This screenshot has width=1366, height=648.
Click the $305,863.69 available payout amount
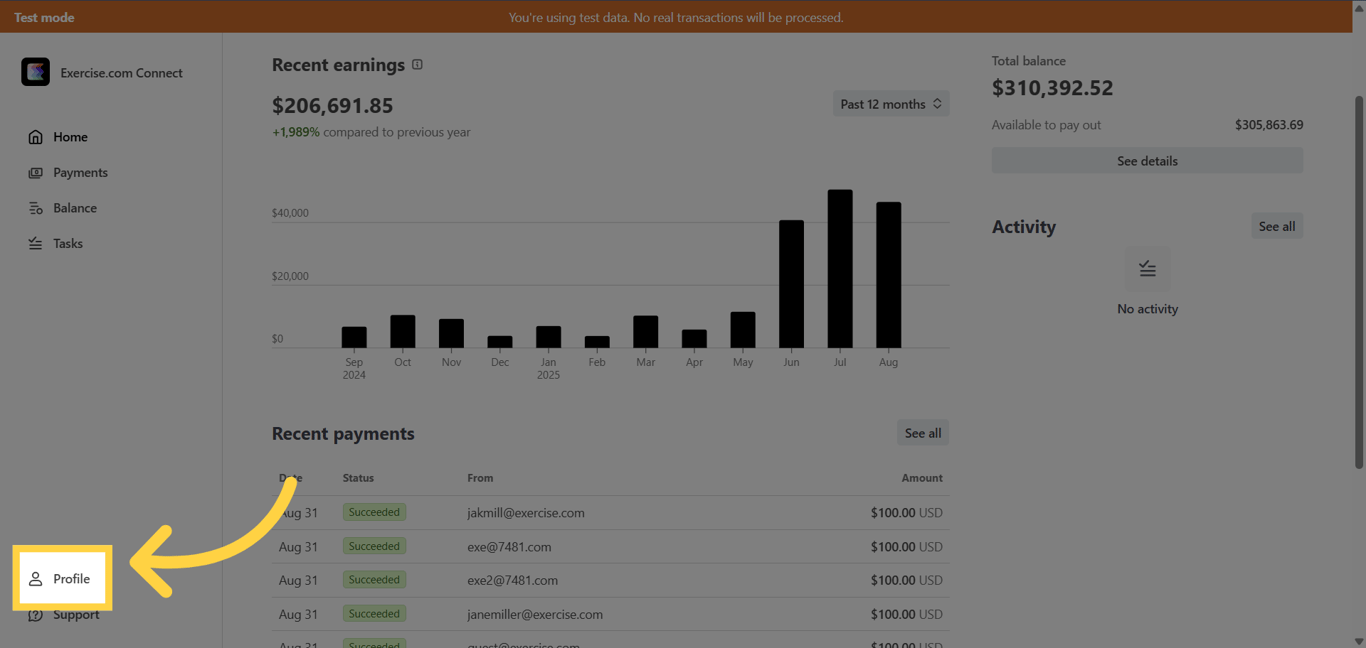[1269, 125]
